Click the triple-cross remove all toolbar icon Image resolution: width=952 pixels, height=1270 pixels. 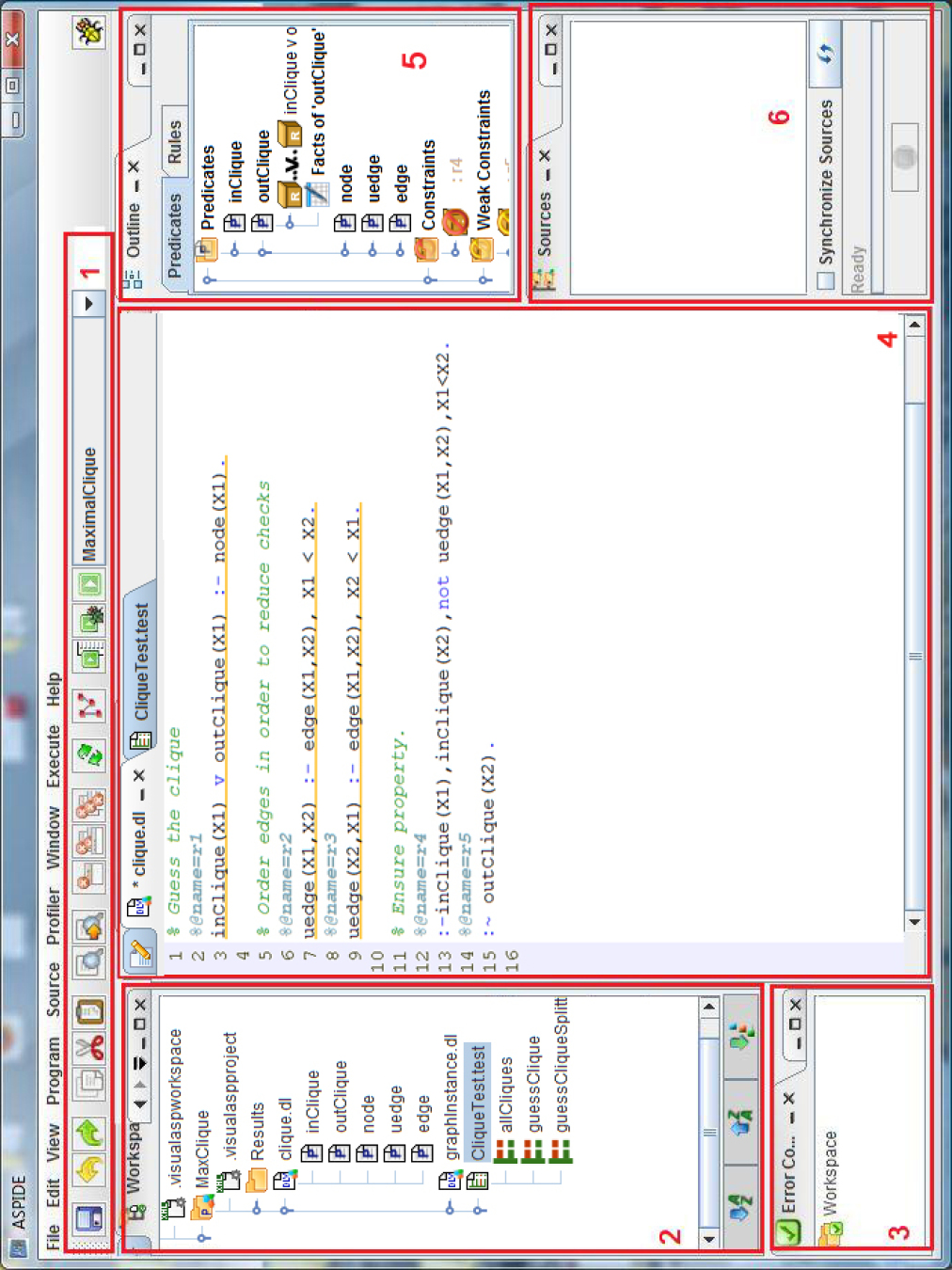[x=89, y=805]
